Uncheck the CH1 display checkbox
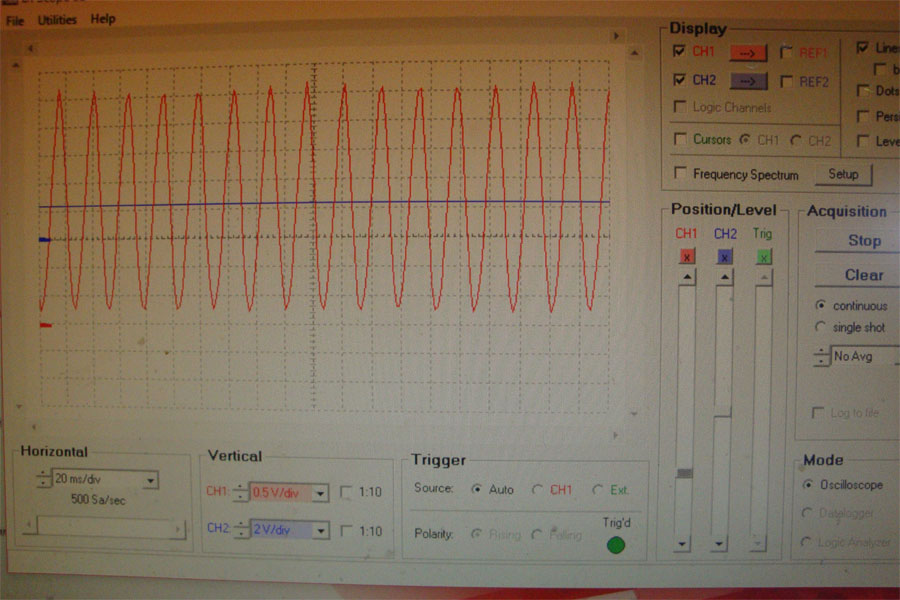Screen dimensions: 900x600 point(680,51)
